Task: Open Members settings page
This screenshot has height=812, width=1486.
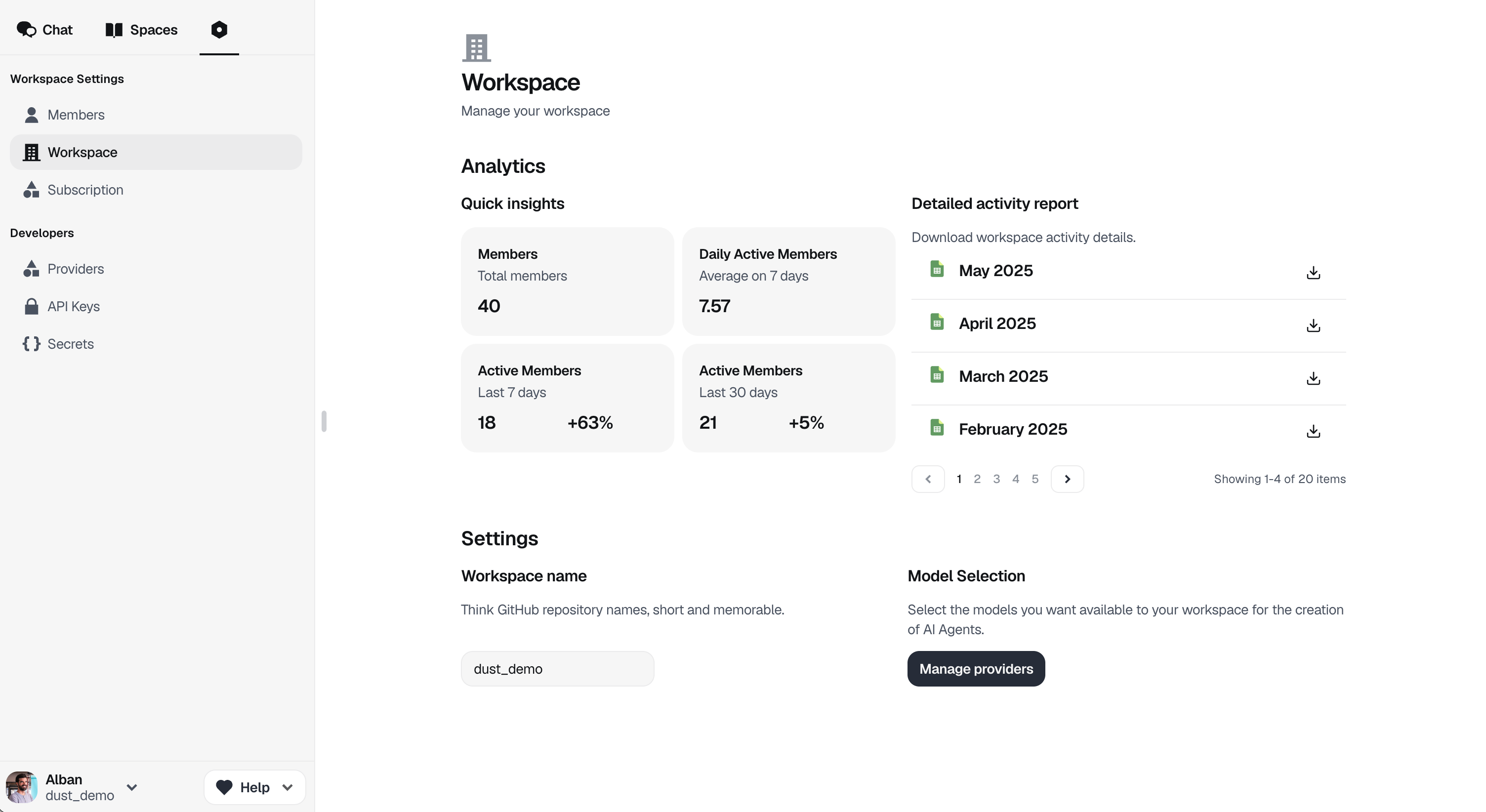Action: [x=156, y=115]
